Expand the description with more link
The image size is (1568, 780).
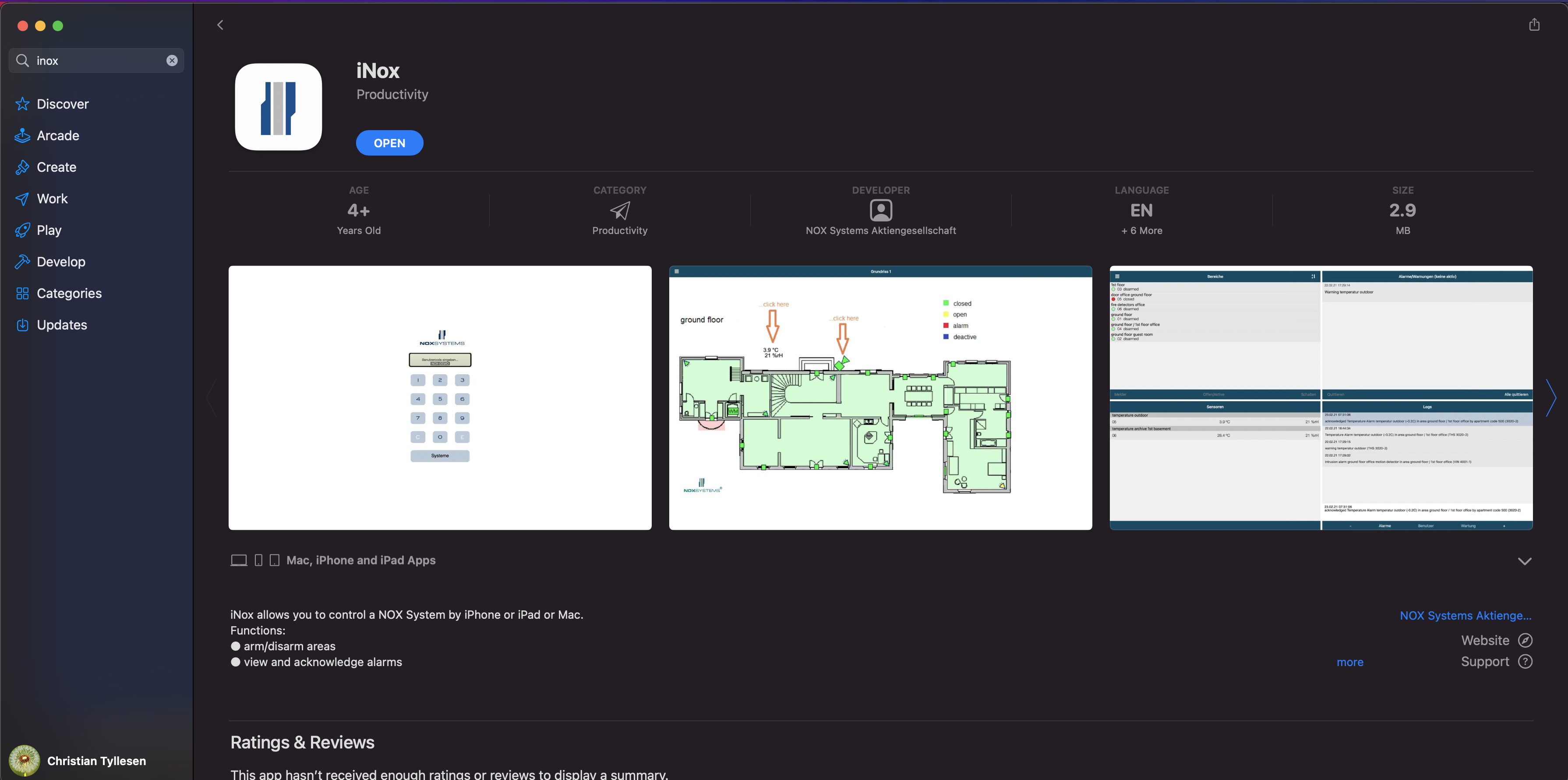pos(1350,663)
